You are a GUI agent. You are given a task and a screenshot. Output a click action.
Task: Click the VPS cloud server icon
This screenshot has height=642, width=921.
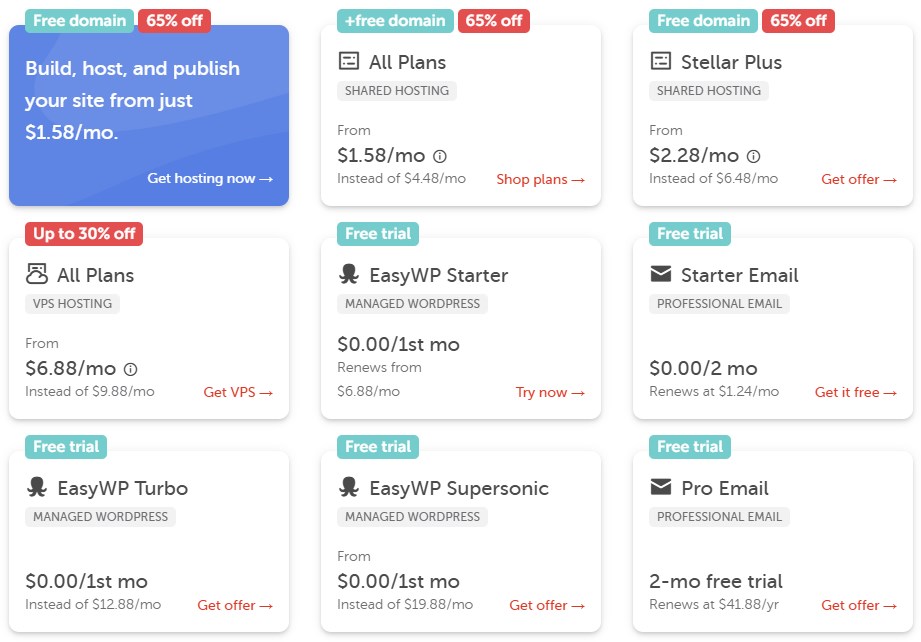[x=37, y=274]
